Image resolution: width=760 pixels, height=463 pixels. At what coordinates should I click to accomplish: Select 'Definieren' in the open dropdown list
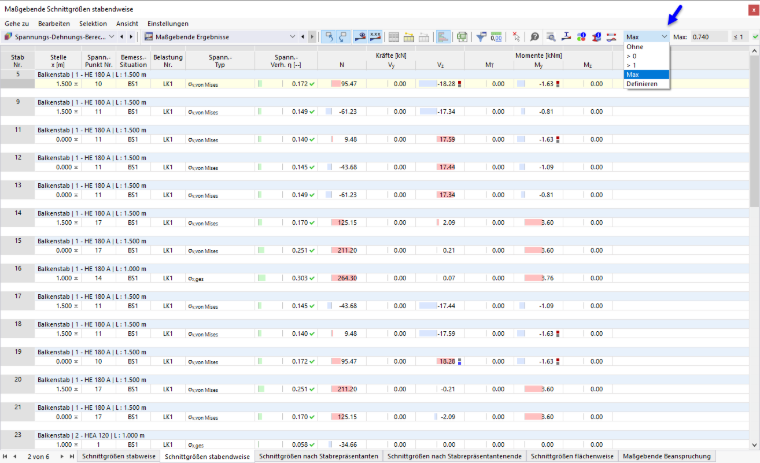642,84
